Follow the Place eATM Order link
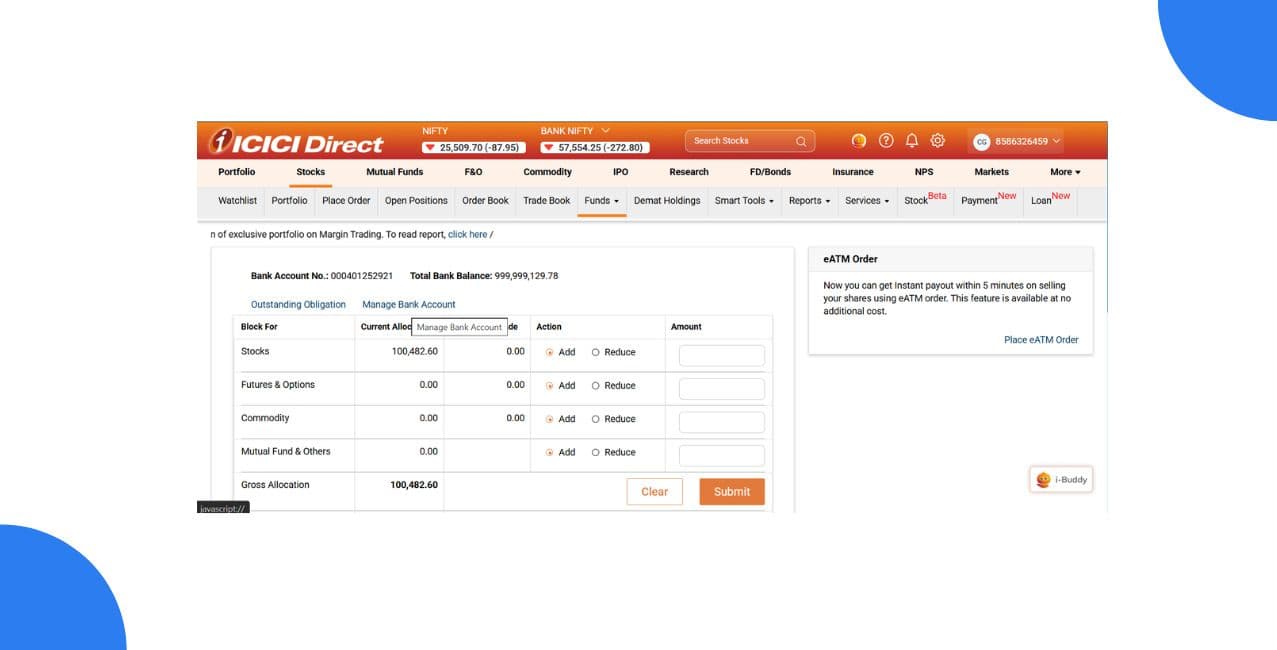Viewport: 1277px width, 650px height. click(1041, 340)
